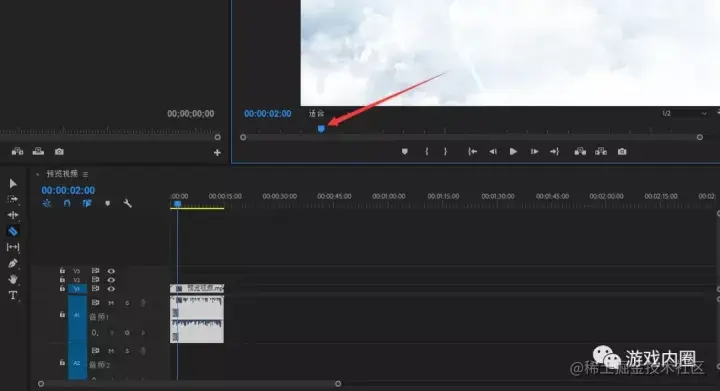Image resolution: width=720 pixels, height=391 pixels.
Task: Toggle lock on track V3
Action: [62, 271]
